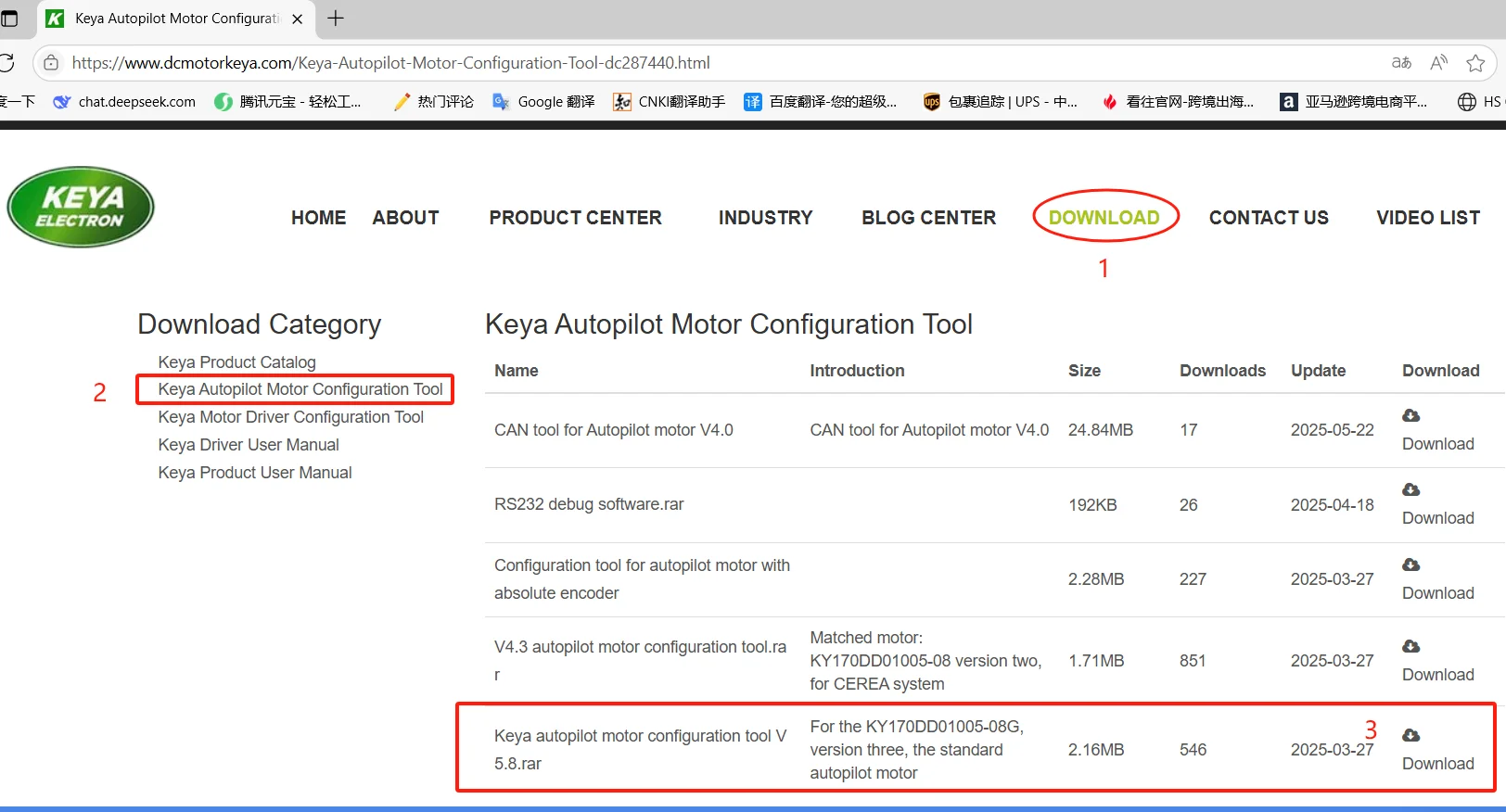Open the 看往官网-跨境出海 bookmark
This screenshot has height=812, width=1506.
point(1178,102)
